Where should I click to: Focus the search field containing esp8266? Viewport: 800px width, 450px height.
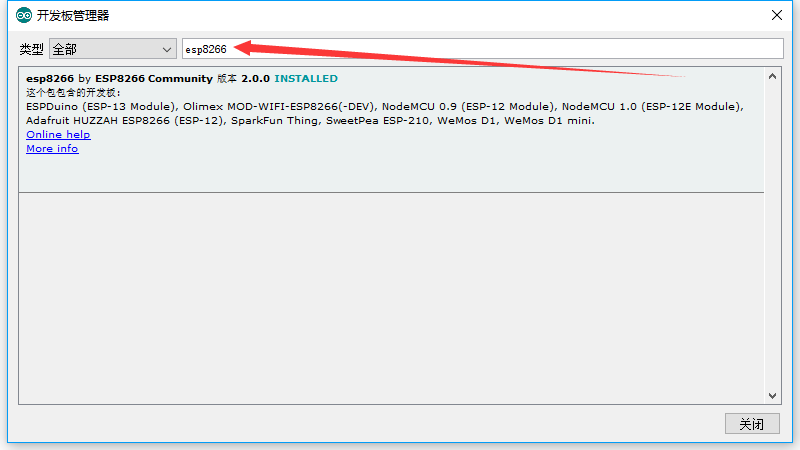(480, 49)
